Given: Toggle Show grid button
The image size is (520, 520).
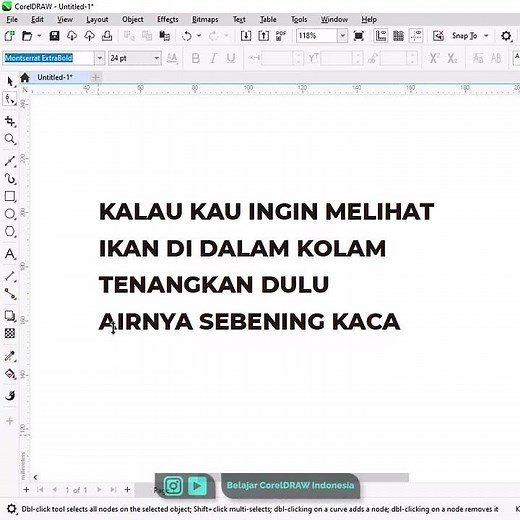Looking at the screenshot, I should [x=398, y=36].
